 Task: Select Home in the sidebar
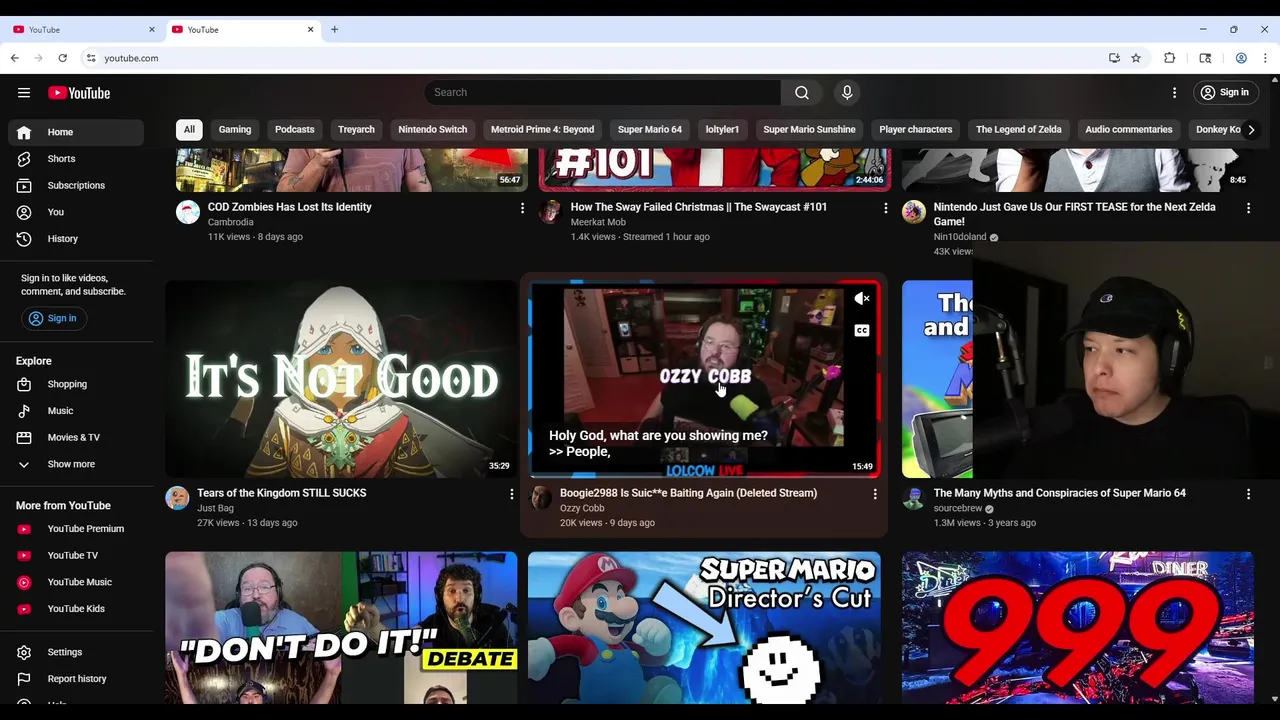coord(76,132)
